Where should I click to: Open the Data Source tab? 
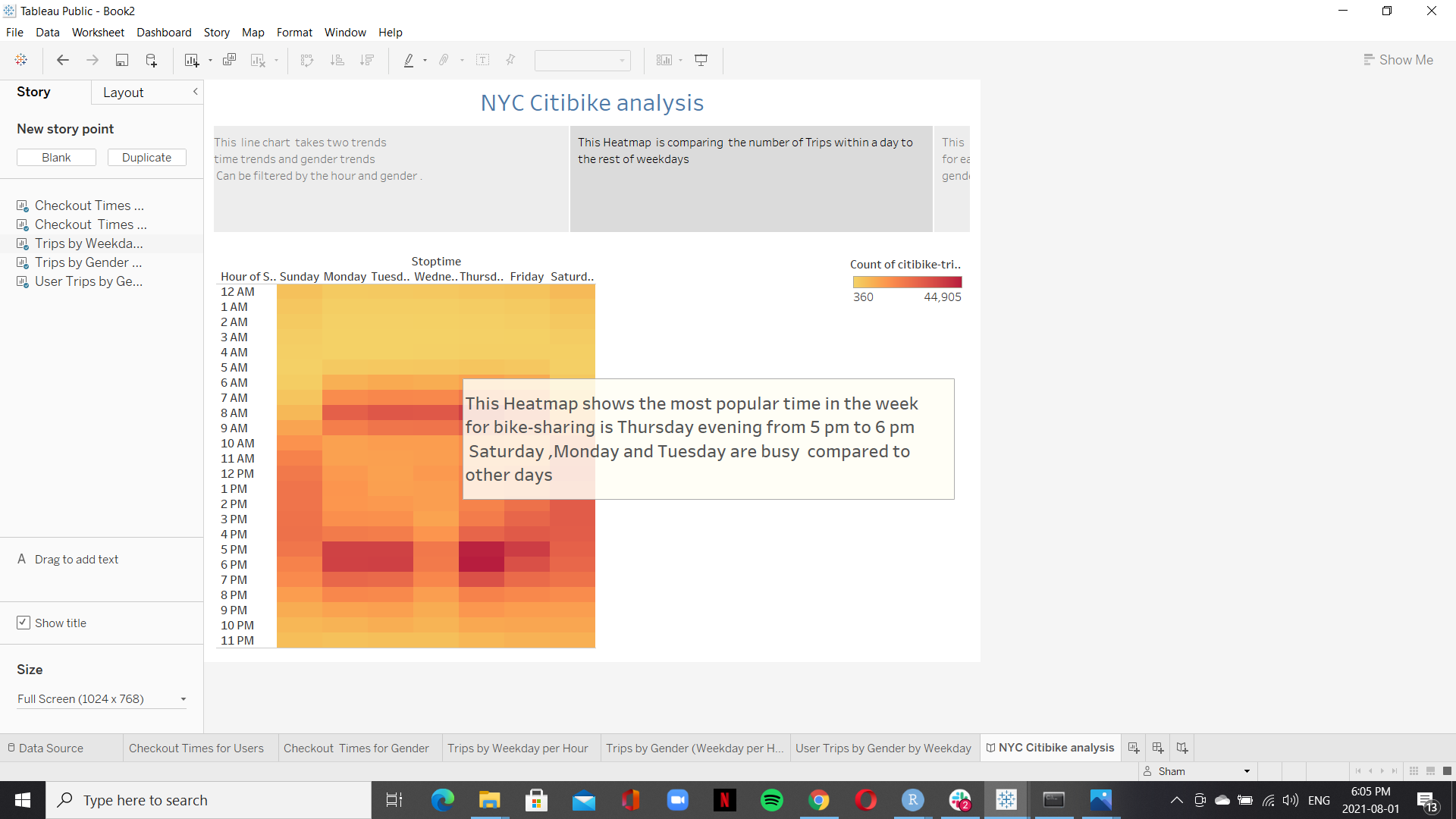click(45, 748)
